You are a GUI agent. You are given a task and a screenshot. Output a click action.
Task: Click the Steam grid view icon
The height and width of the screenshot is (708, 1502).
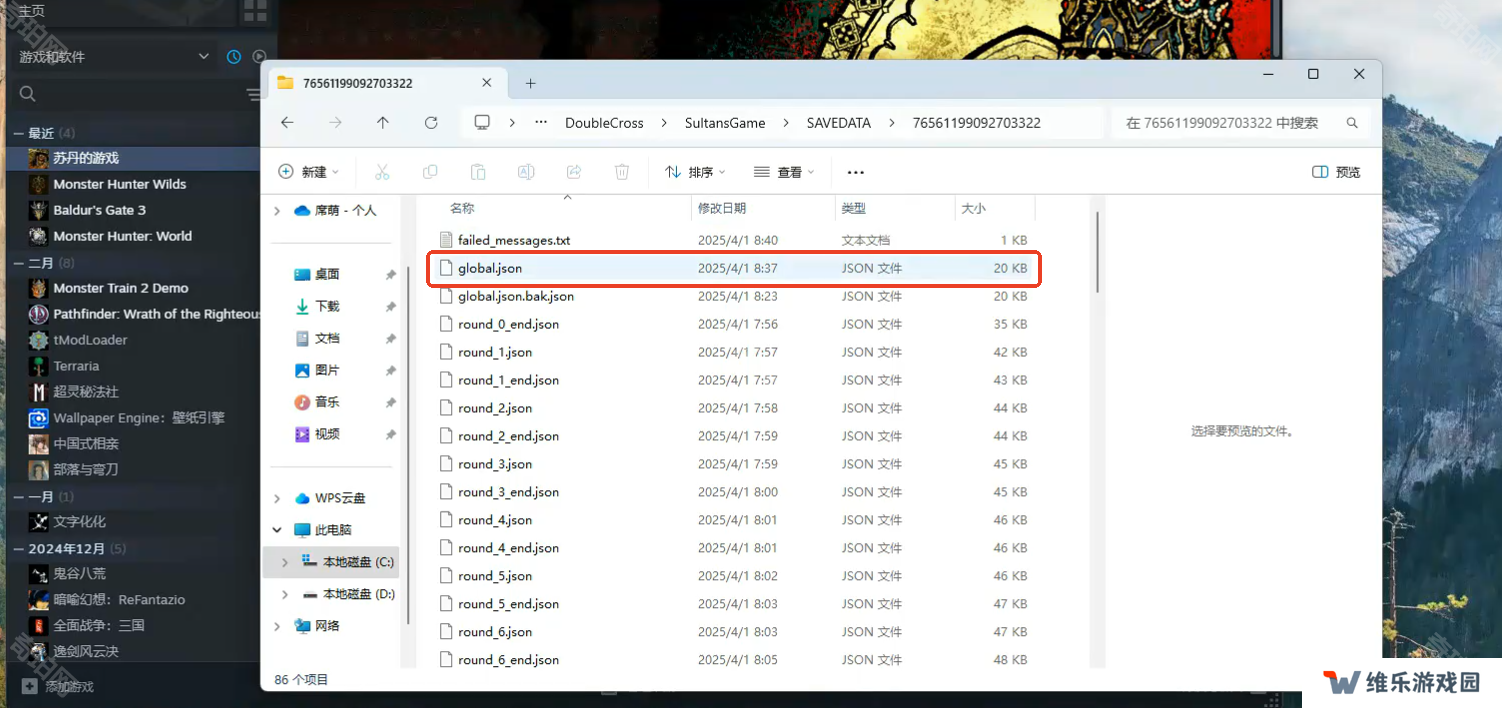256,11
